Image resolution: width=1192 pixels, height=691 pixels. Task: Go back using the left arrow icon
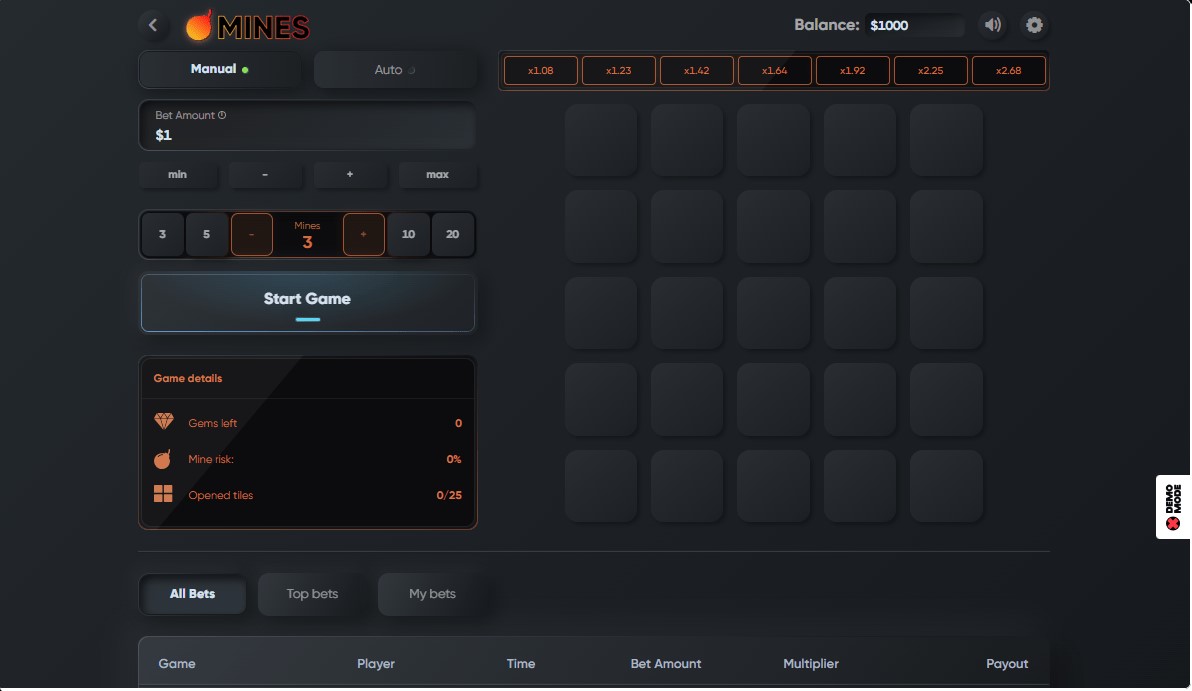click(153, 25)
